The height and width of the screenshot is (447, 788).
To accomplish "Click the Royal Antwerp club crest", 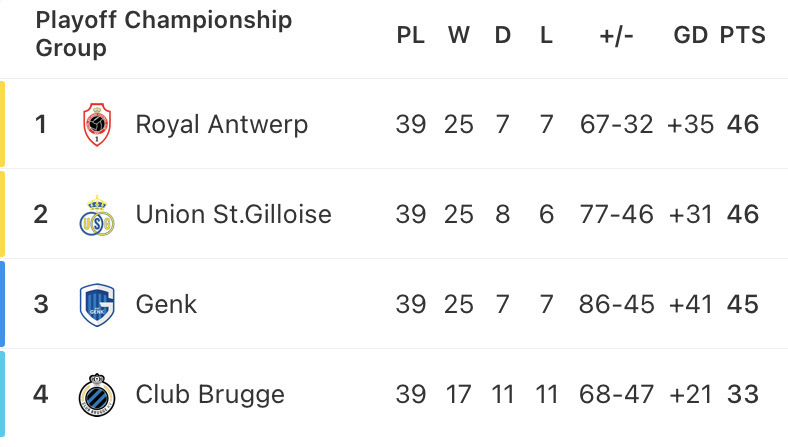I will [x=97, y=125].
